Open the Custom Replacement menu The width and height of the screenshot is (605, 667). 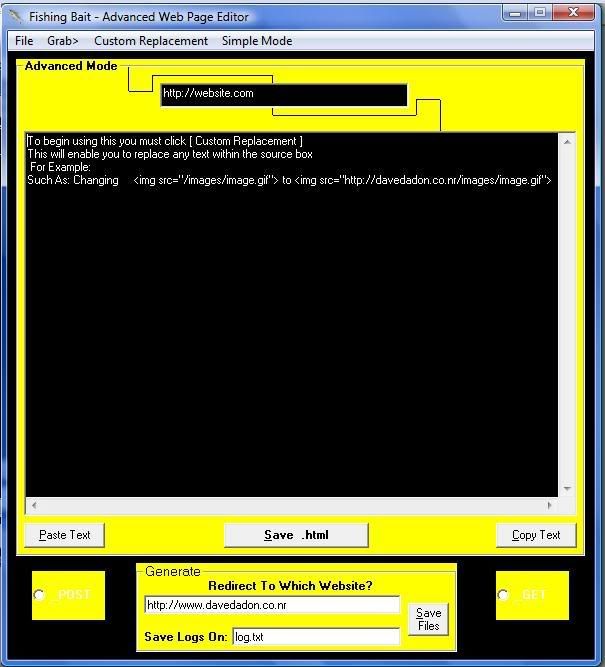click(x=151, y=41)
